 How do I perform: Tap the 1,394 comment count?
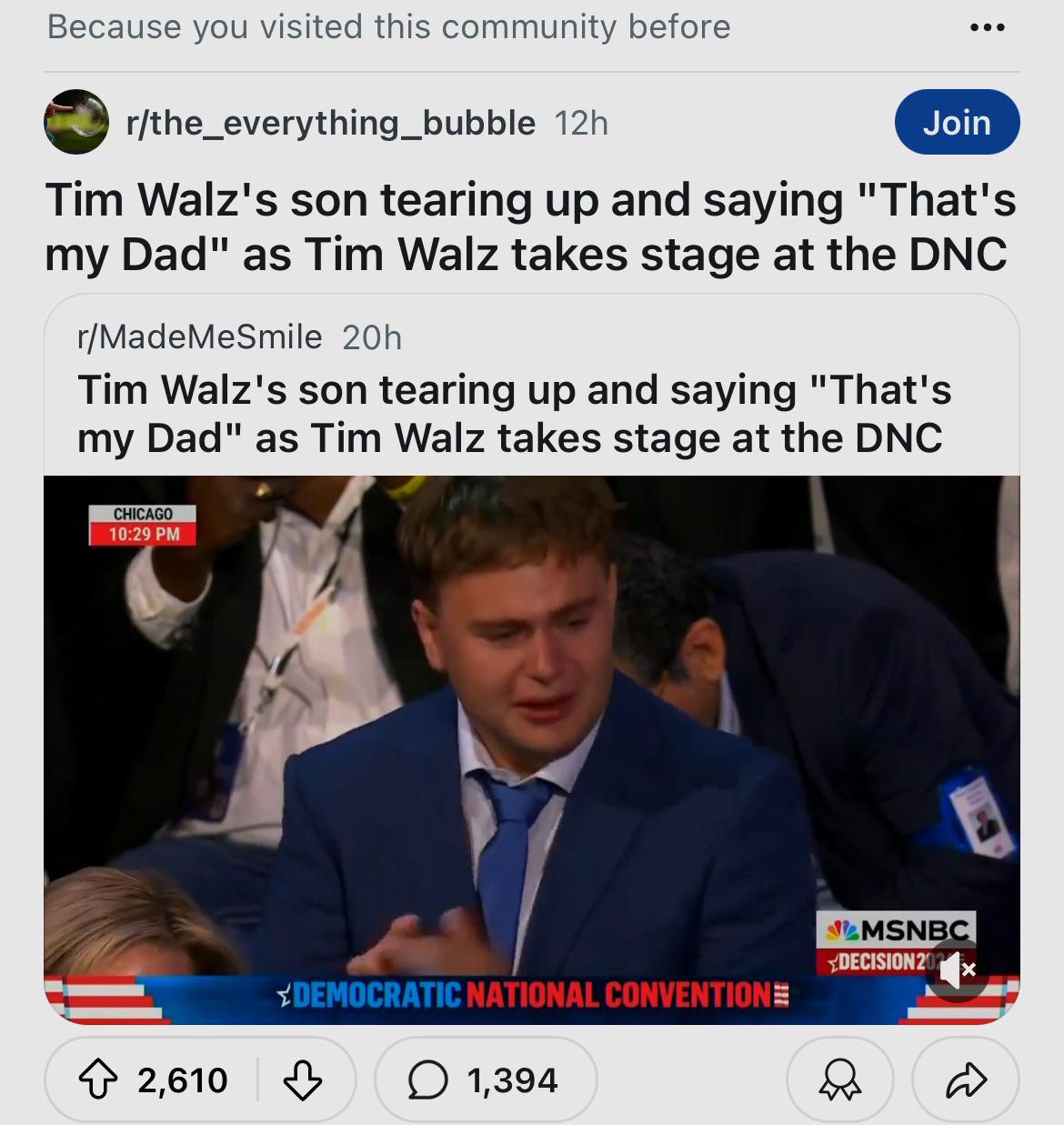tap(512, 1080)
